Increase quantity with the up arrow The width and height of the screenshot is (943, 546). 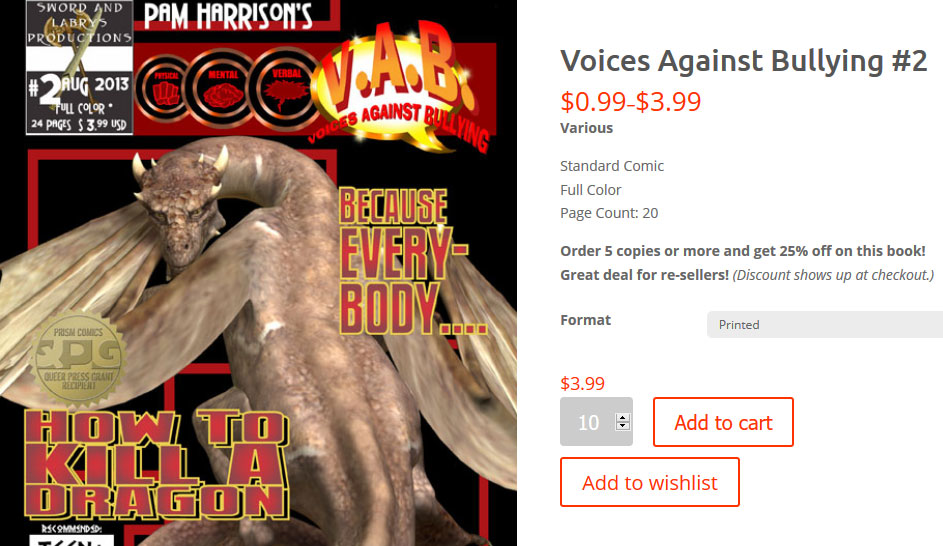pyautogui.click(x=623, y=417)
